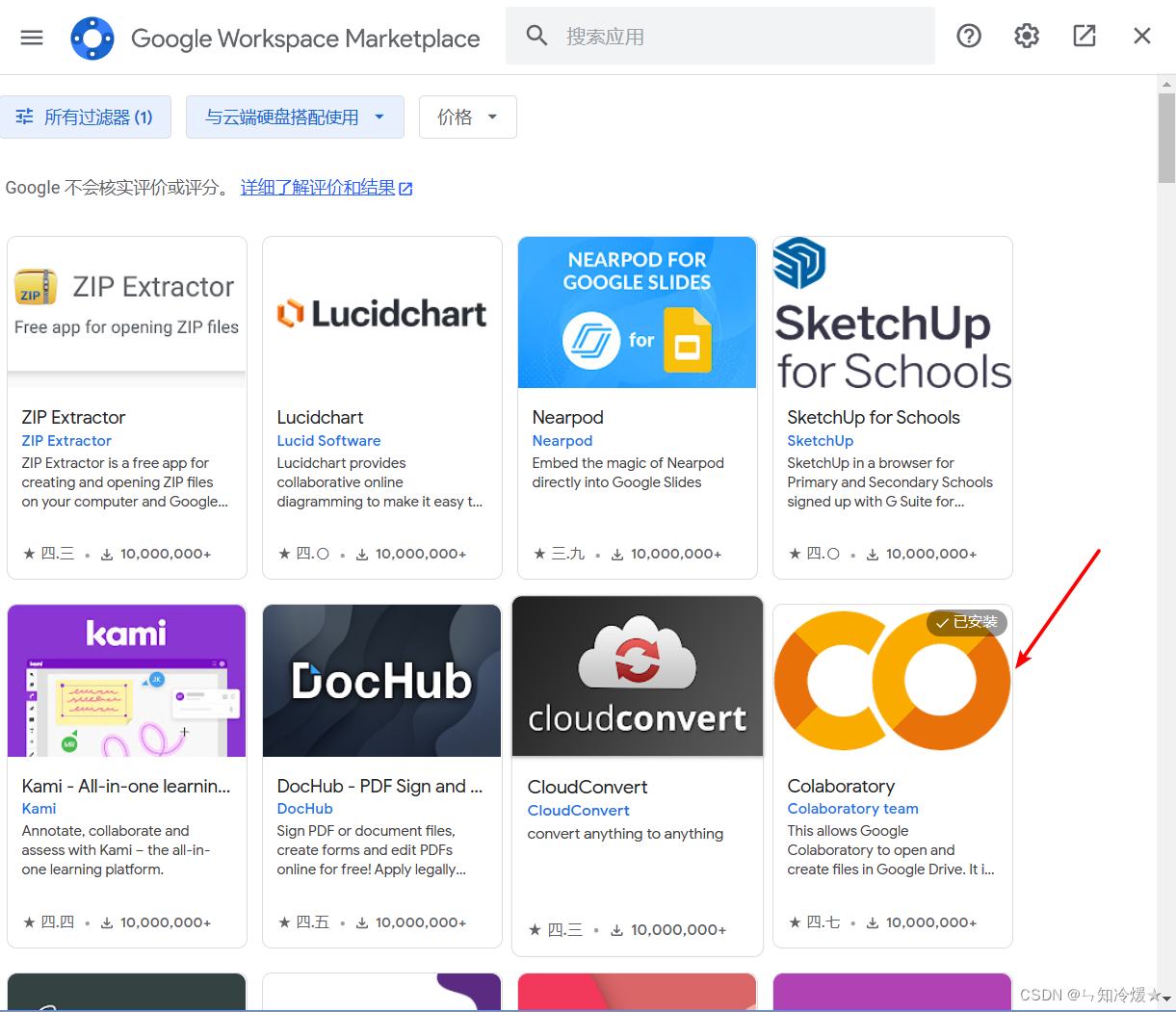Screen dimensions: 1176x1012
Task: Click Nearpod for Google Slides thumbnail
Action: pos(637,312)
